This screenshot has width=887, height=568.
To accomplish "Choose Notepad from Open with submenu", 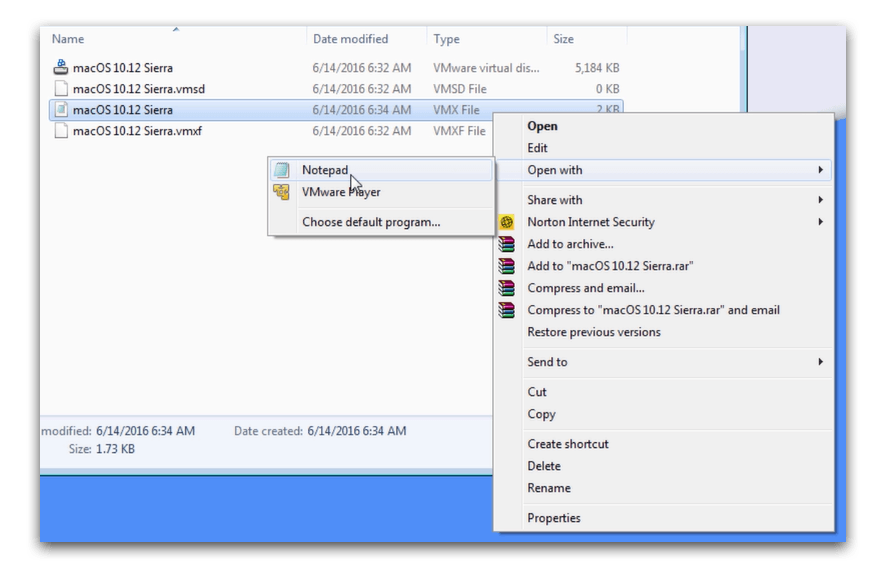I will (381, 170).
